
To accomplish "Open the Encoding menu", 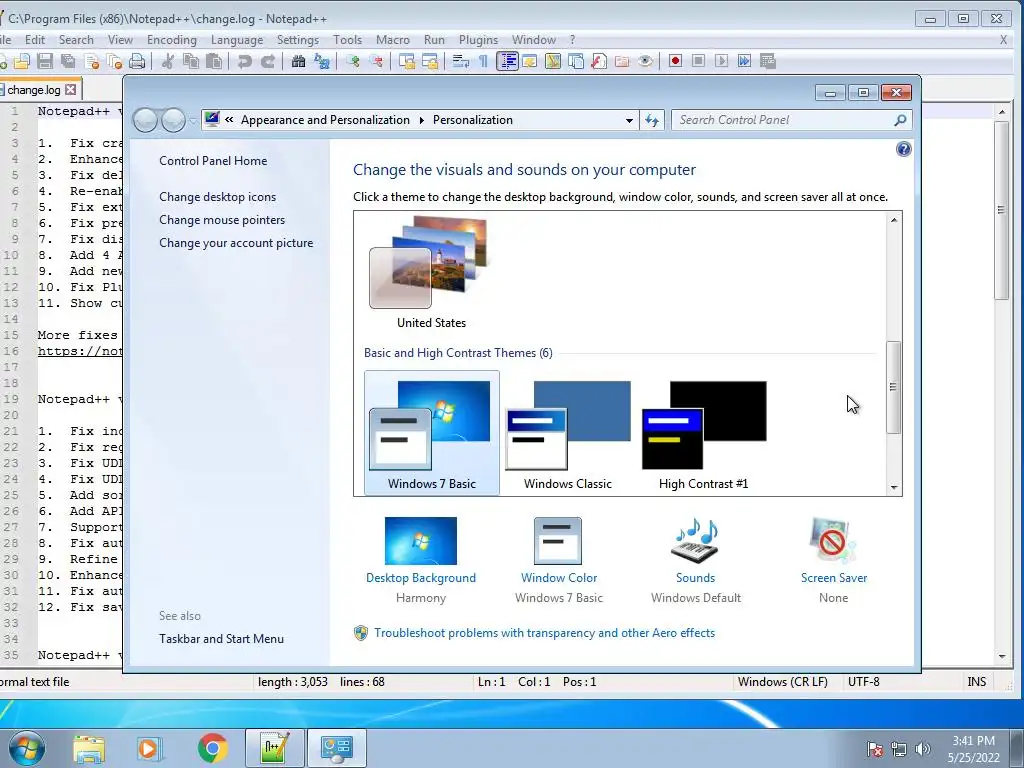I will click(172, 40).
